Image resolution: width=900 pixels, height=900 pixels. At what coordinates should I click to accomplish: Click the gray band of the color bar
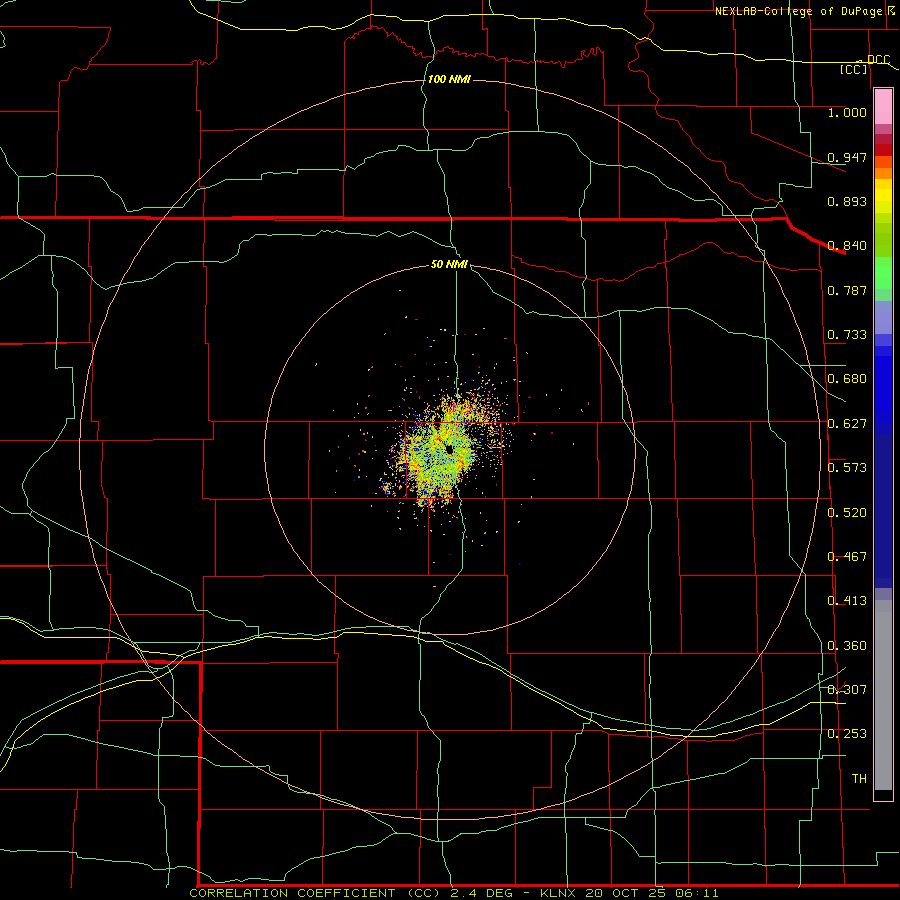pos(883,695)
